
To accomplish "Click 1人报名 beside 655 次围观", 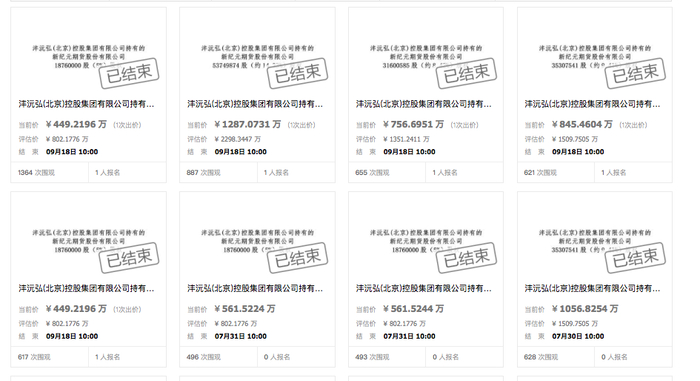I will [445, 172].
